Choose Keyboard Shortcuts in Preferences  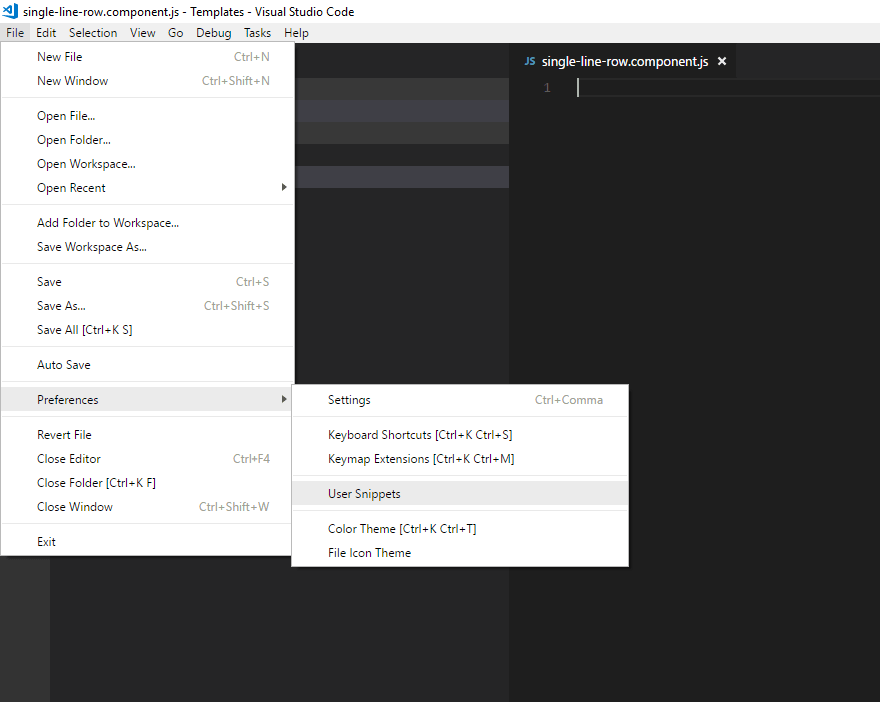pos(420,435)
